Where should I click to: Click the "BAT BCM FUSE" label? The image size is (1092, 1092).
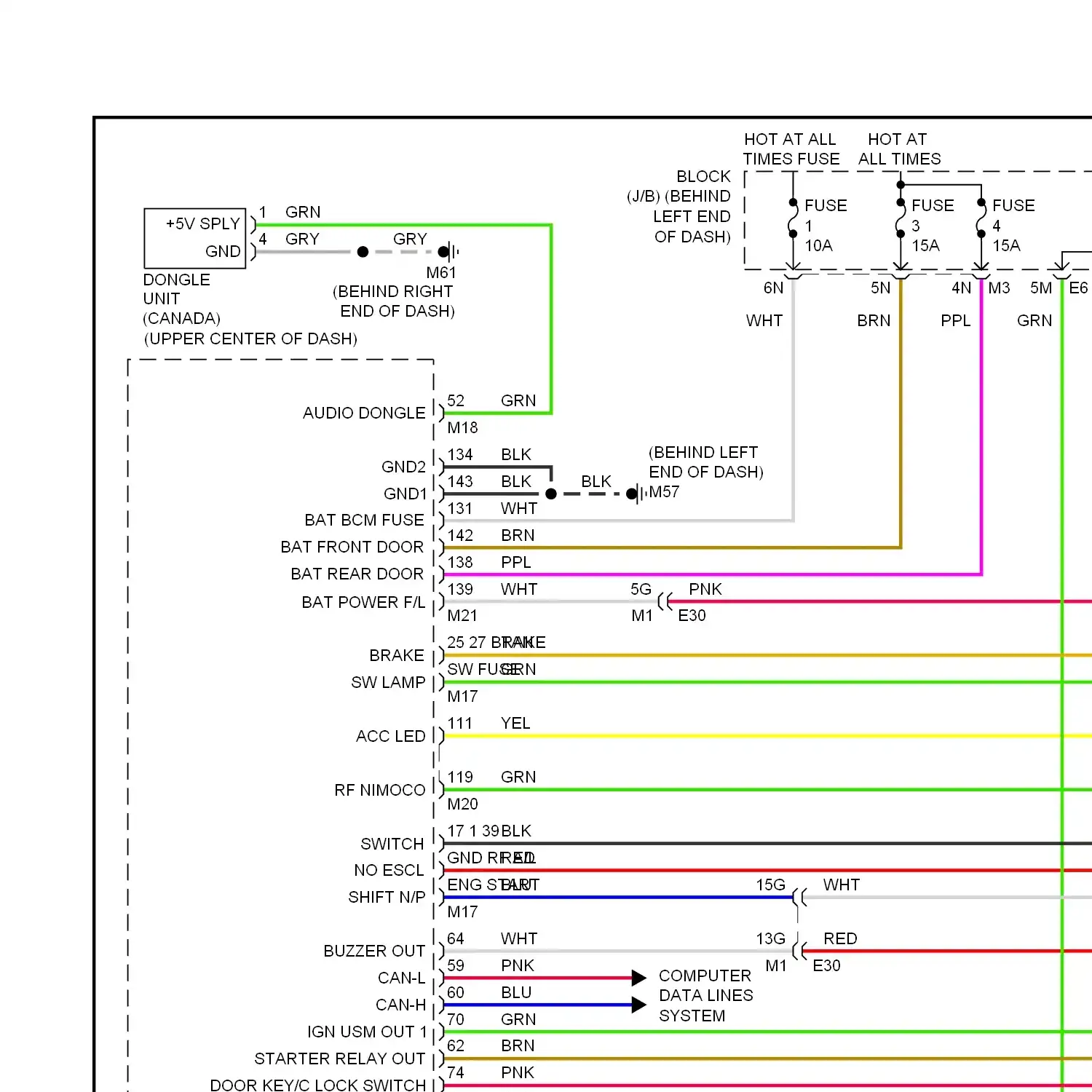click(364, 521)
